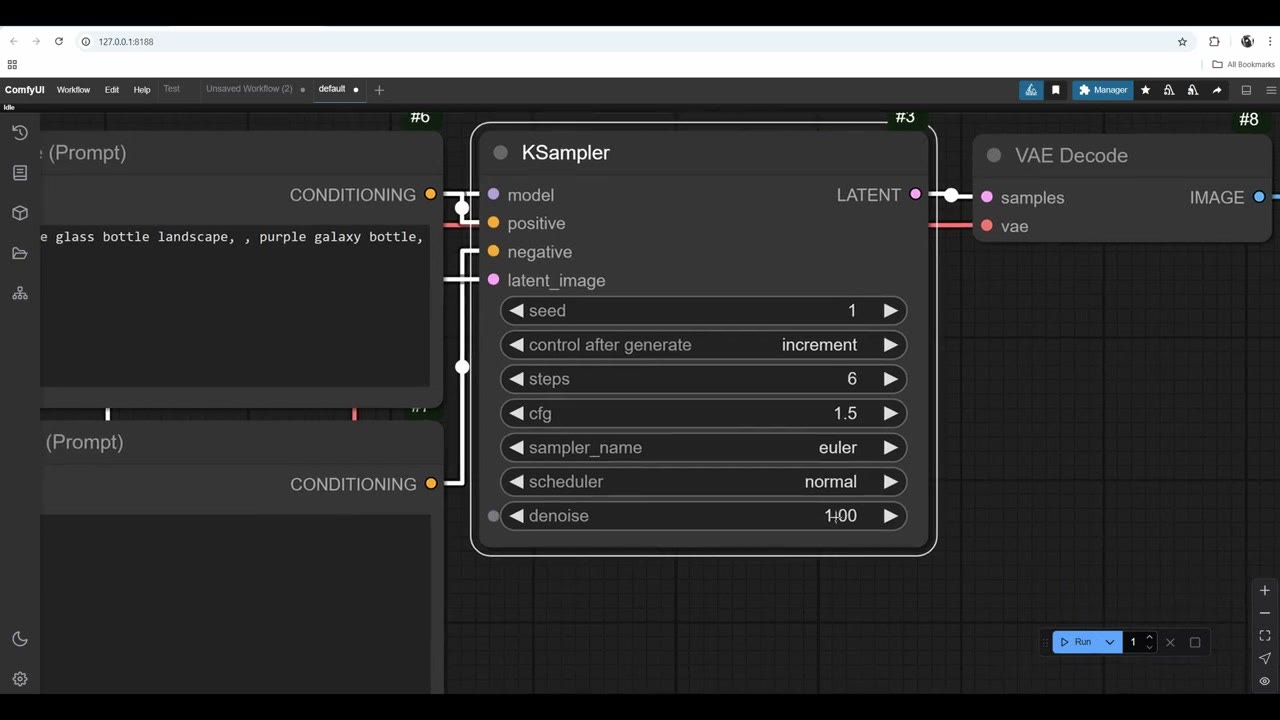Open the Edit menu
The image size is (1280, 720).
tap(112, 90)
